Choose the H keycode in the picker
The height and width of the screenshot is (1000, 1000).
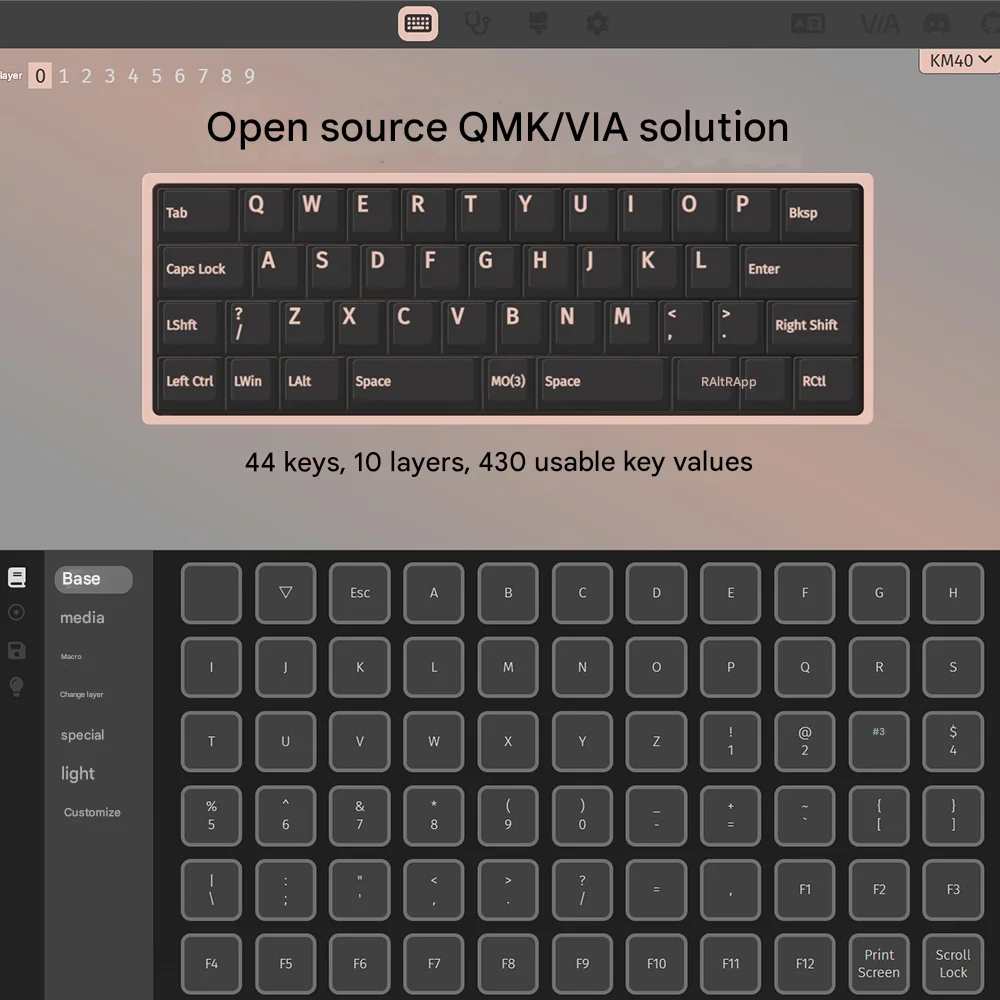click(953, 593)
